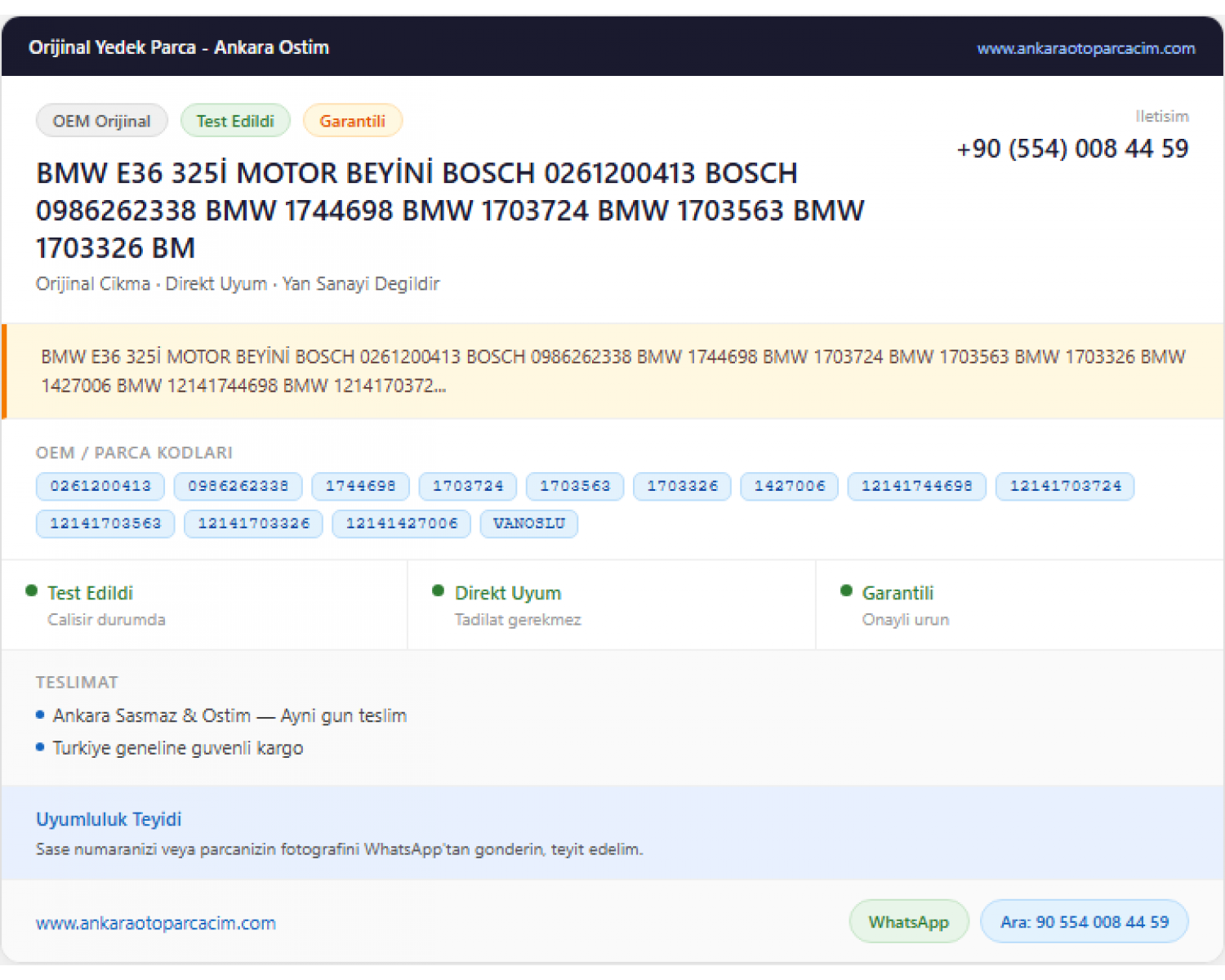The height and width of the screenshot is (980, 1225).
Task: Click the Ara: 90 554 008 44 59 button
Action: coord(1084,922)
